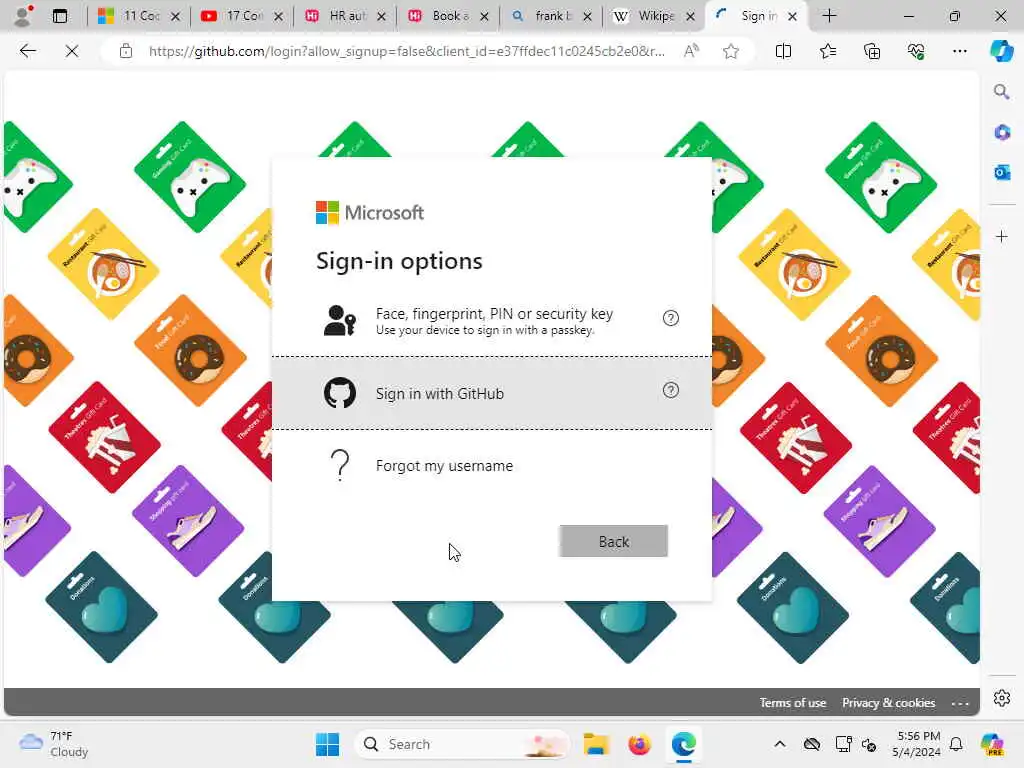1024x768 pixels.
Task: Open the weather widget showing 71°F Cloudy
Action: click(x=54, y=744)
